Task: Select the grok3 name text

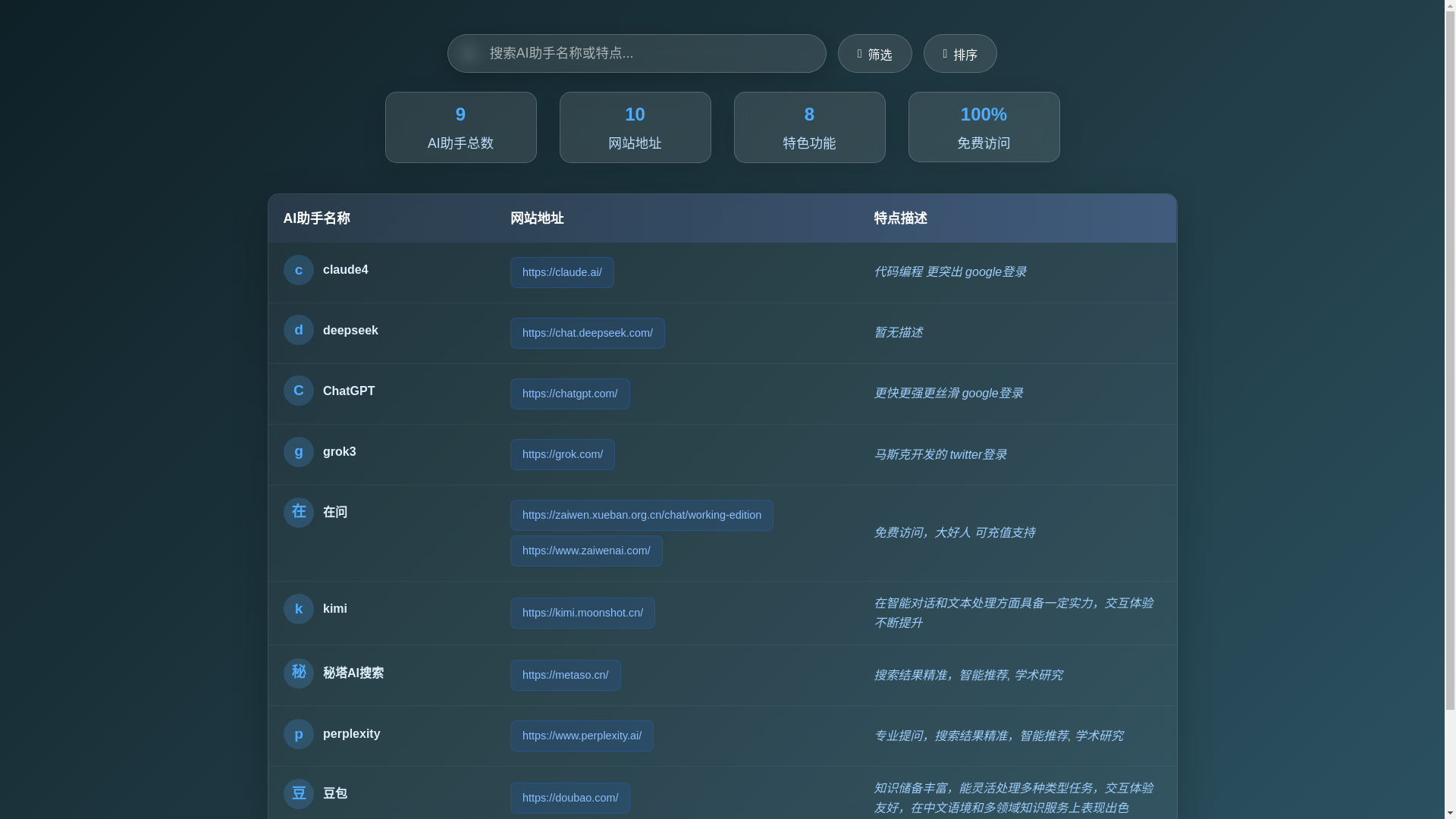Action: point(339,452)
